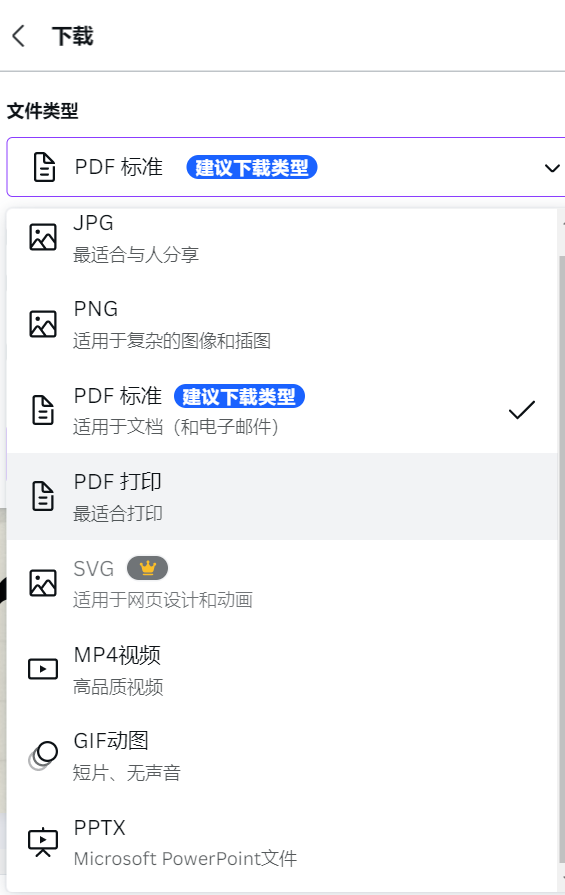
Task: Select PPTX Microsoft PowerPoint文件 option
Action: click(x=282, y=842)
